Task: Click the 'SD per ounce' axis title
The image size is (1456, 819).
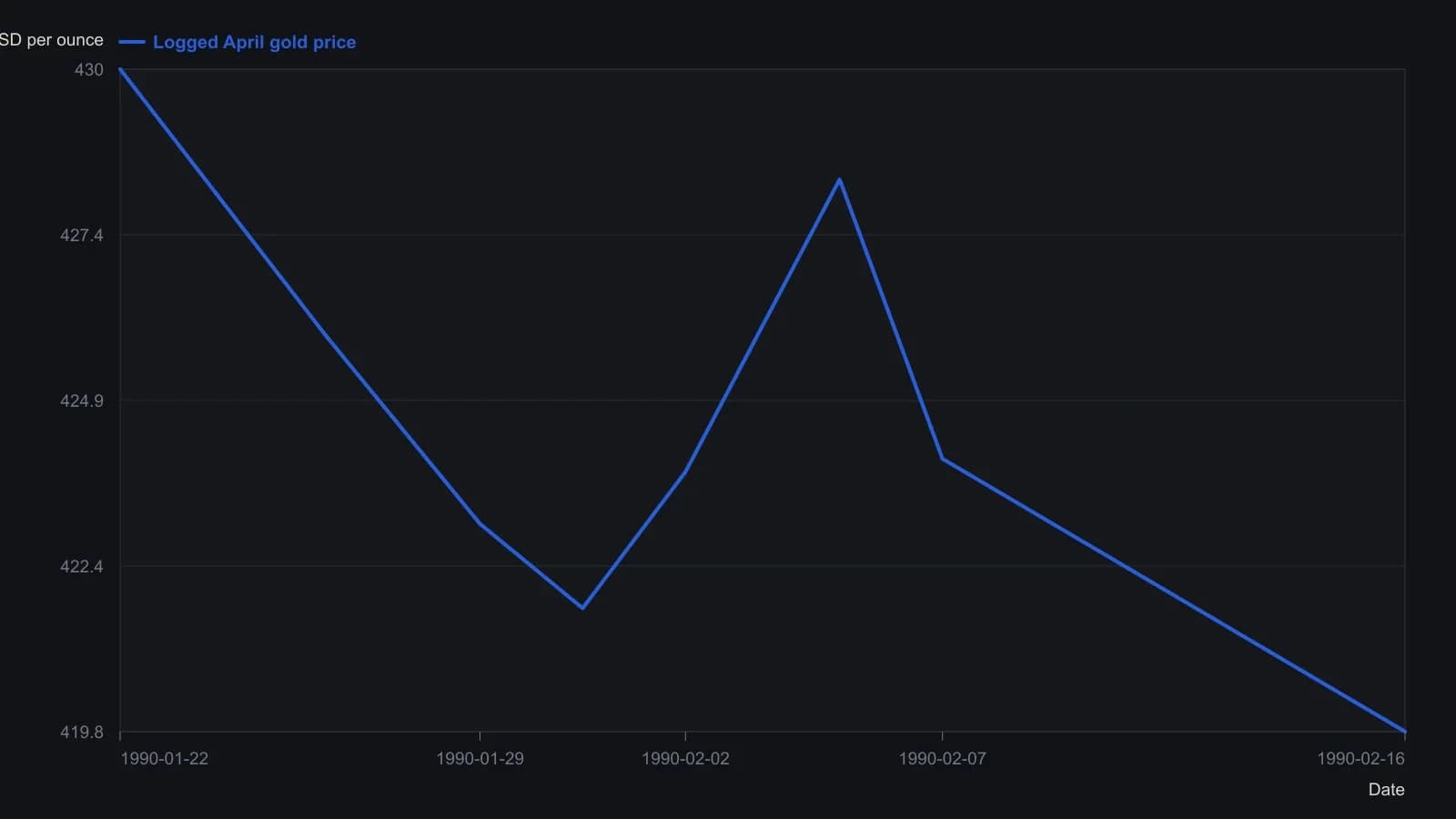Action: pyautogui.click(x=52, y=40)
